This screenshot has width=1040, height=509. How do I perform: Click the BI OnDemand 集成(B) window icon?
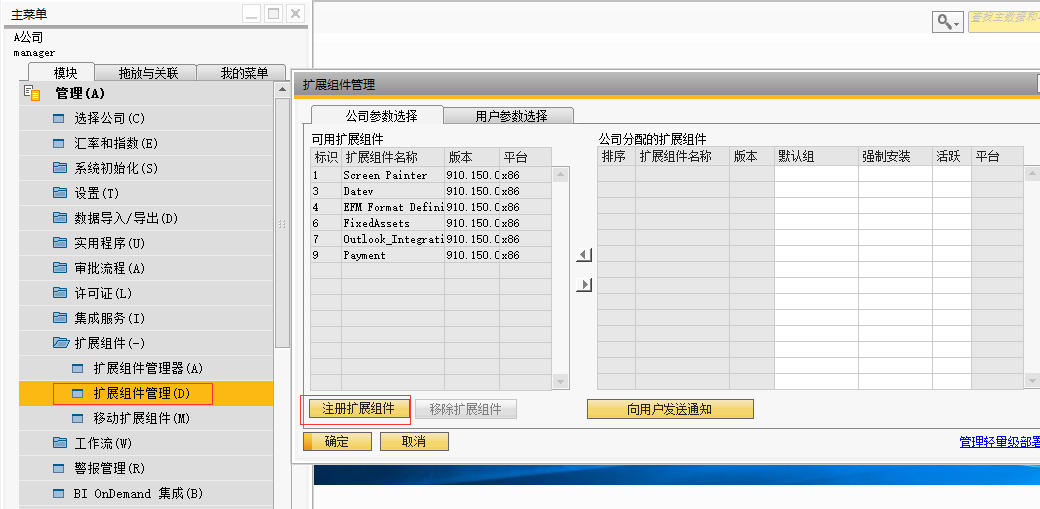tap(59, 494)
